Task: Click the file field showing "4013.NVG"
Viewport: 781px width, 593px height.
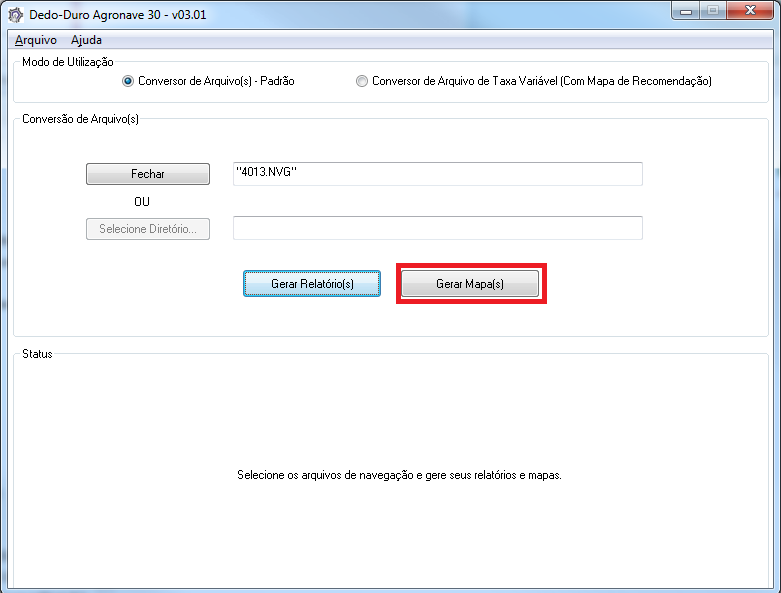Action: (x=438, y=174)
